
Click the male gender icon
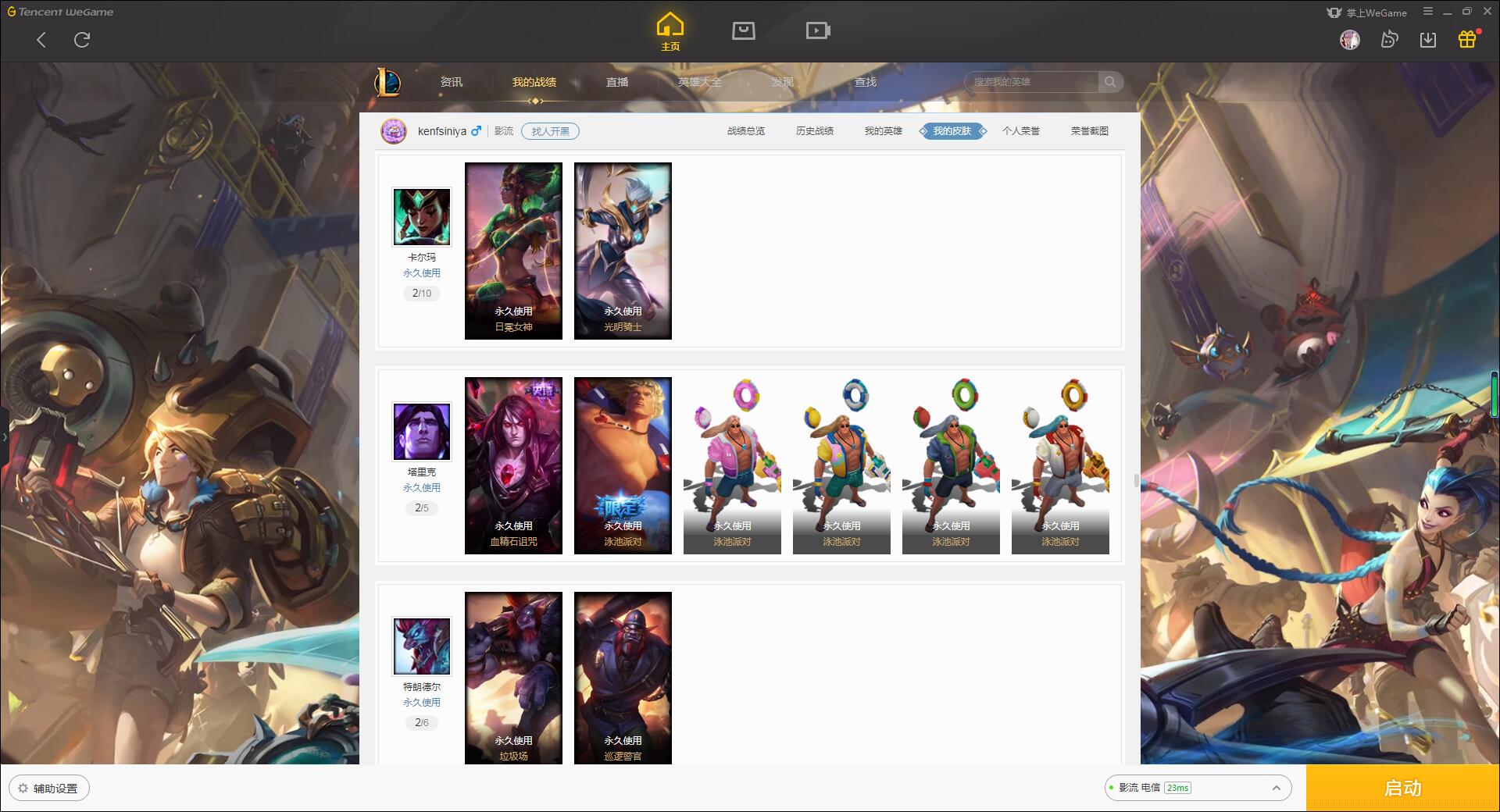point(476,131)
